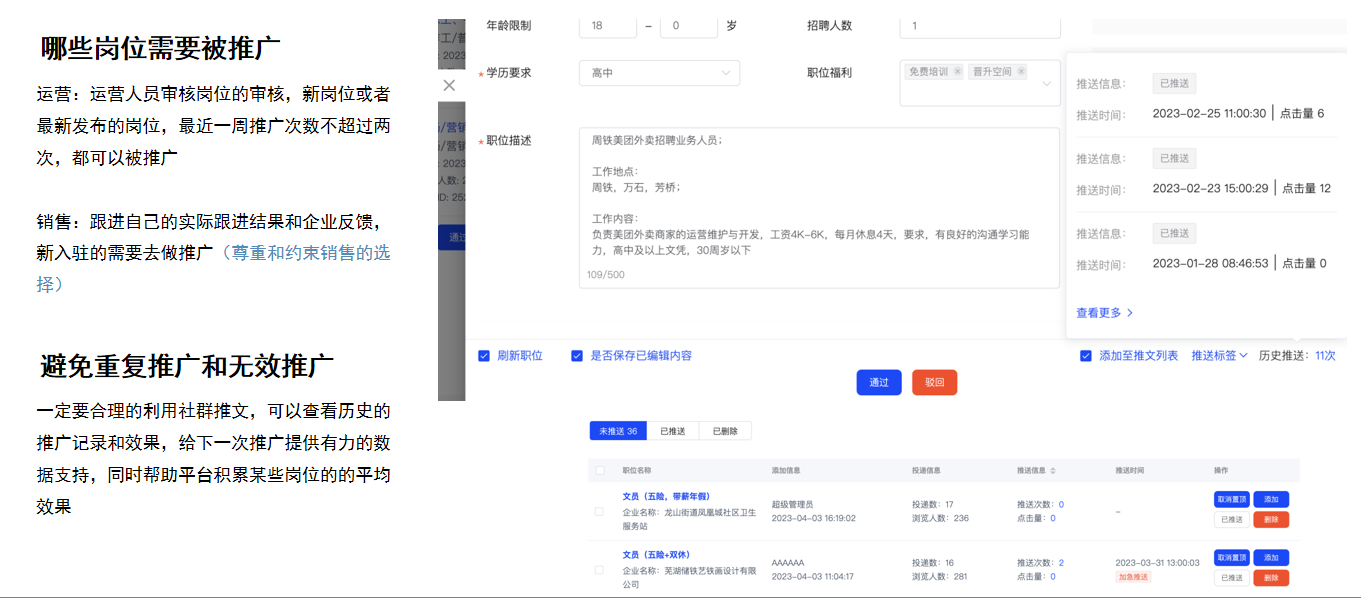Open the 学历要求 dropdown showing 高中
This screenshot has width=1361, height=600.
(659, 73)
